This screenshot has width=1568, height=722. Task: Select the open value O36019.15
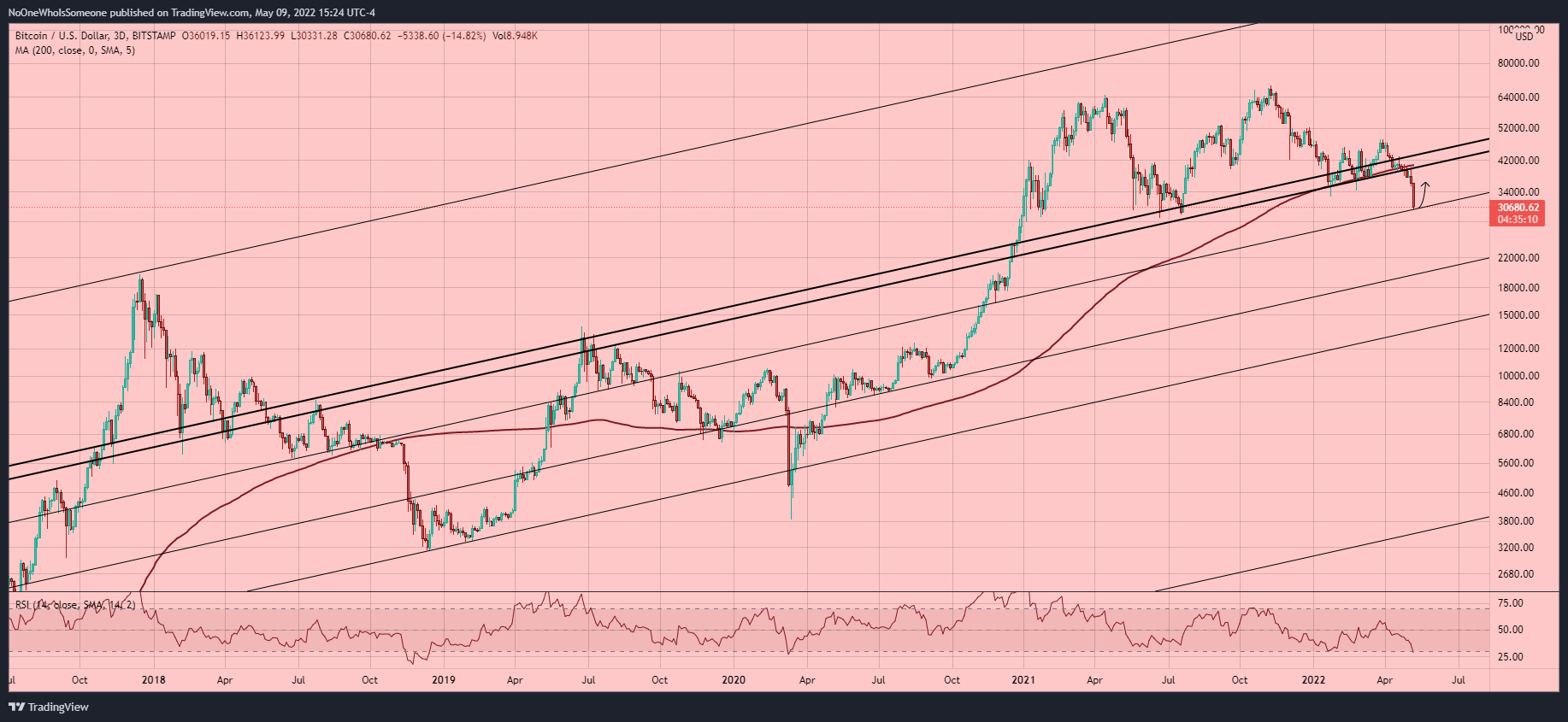pyautogui.click(x=206, y=36)
